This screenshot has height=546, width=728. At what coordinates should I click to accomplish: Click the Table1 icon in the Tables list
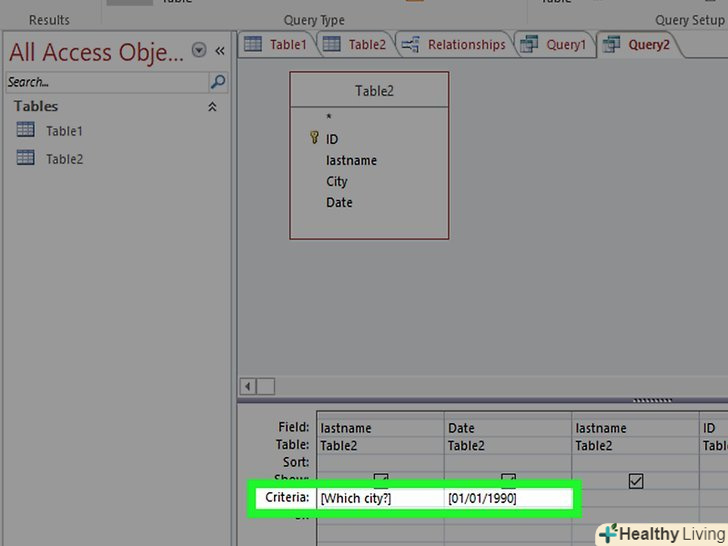point(26,130)
